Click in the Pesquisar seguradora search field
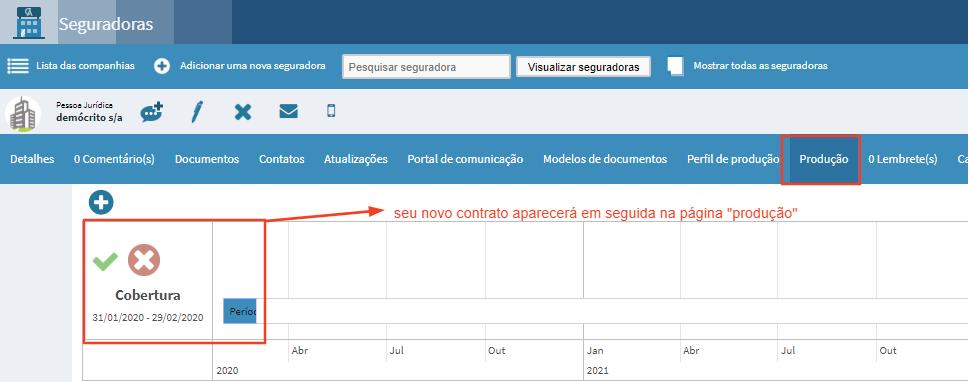 click(x=427, y=67)
